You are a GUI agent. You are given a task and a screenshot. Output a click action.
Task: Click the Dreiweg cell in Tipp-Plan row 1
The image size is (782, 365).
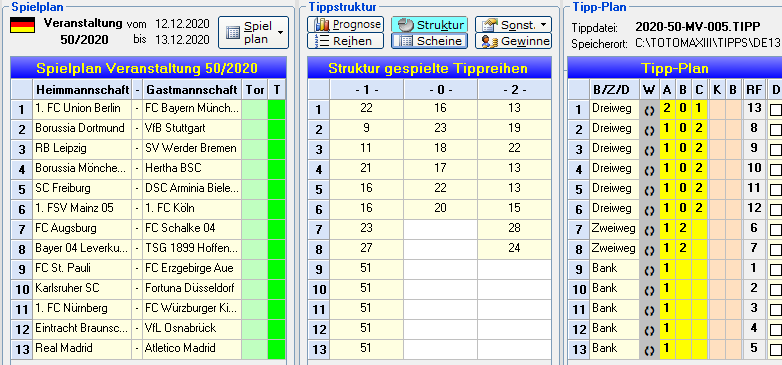click(614, 110)
